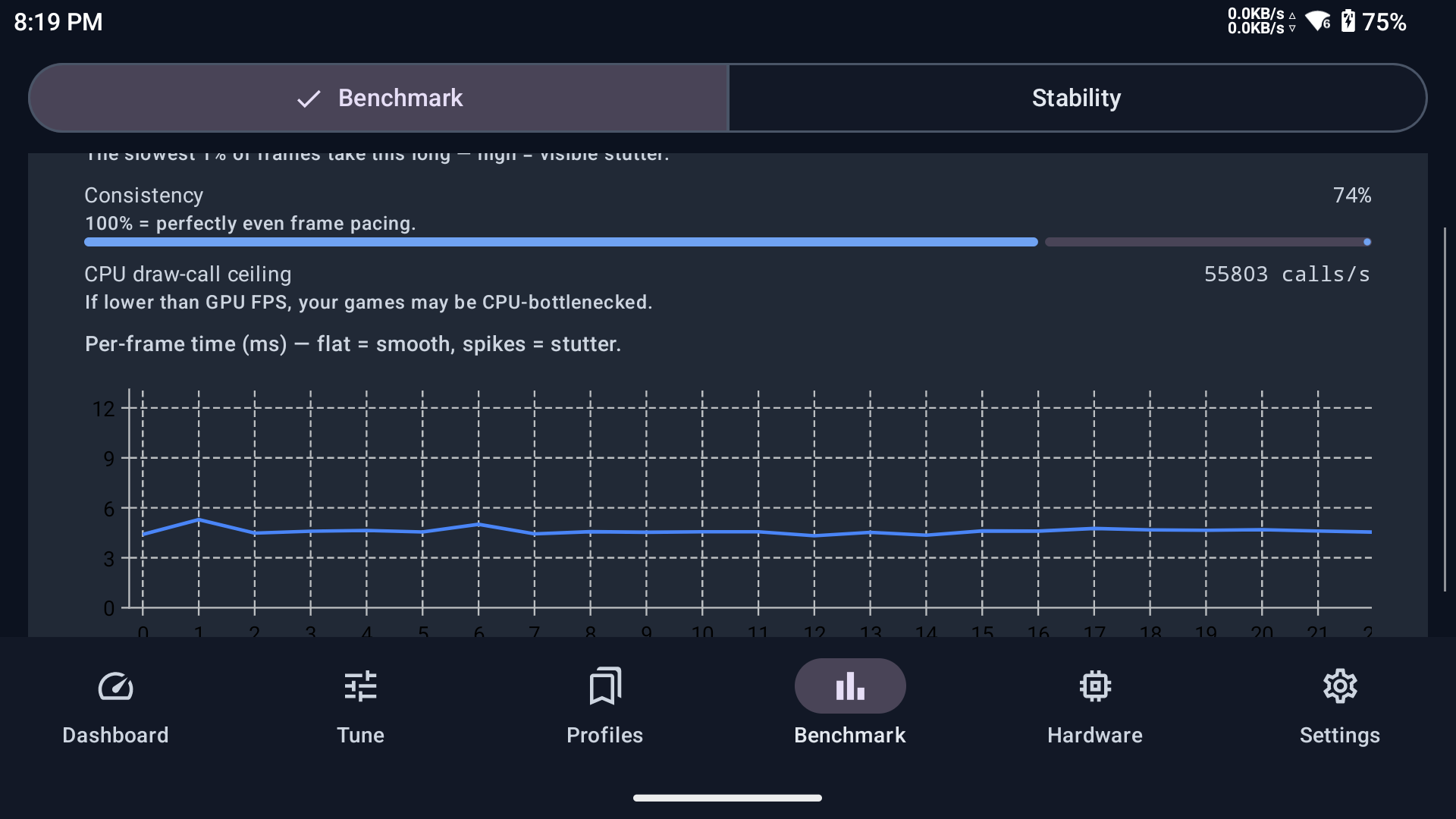Click the Per-frame time chart heading
1456x819 pixels.
pos(353,344)
